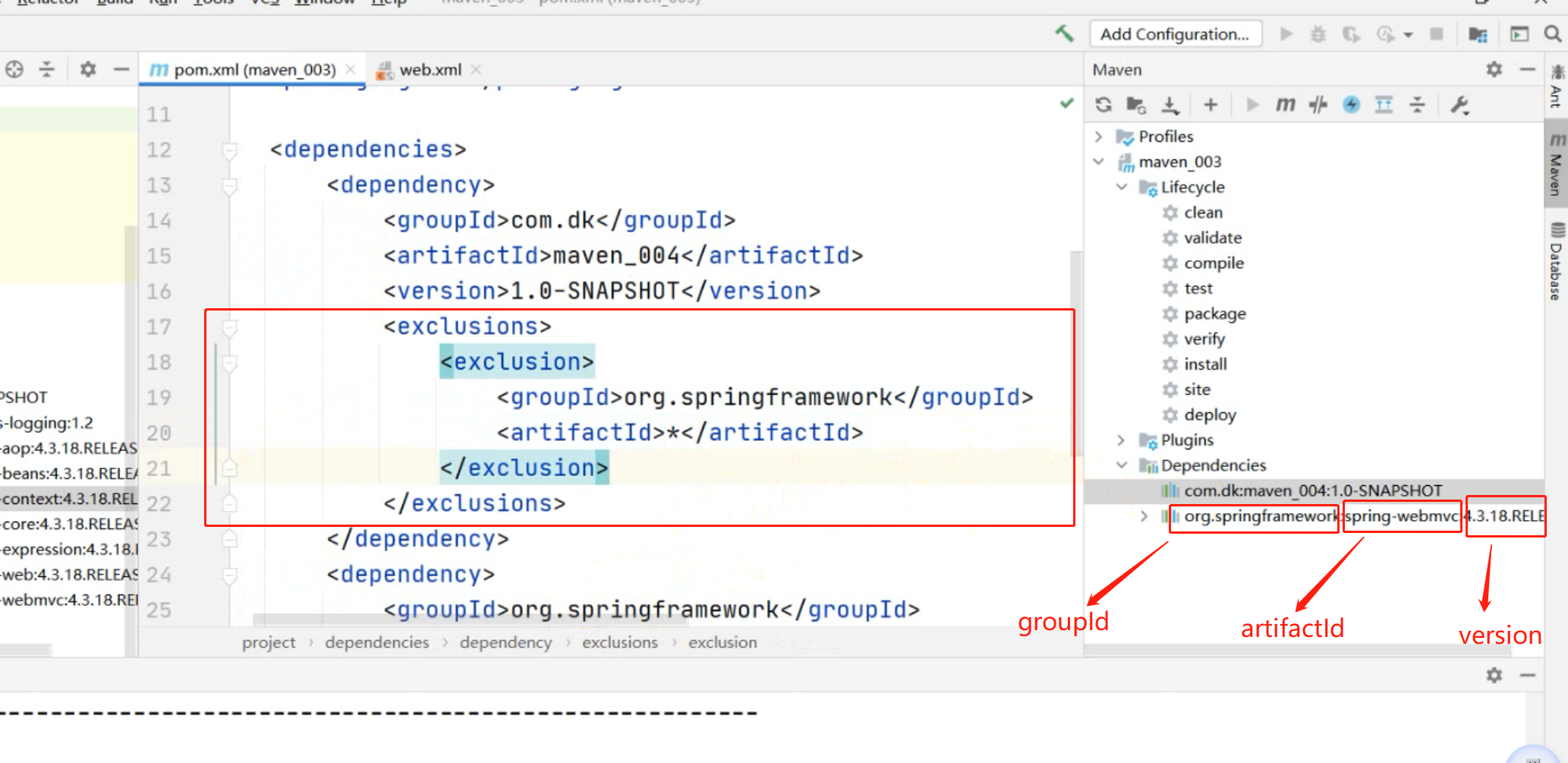Show Maven dependencies diagram icon
The width and height of the screenshot is (1568, 763).
point(1384,105)
